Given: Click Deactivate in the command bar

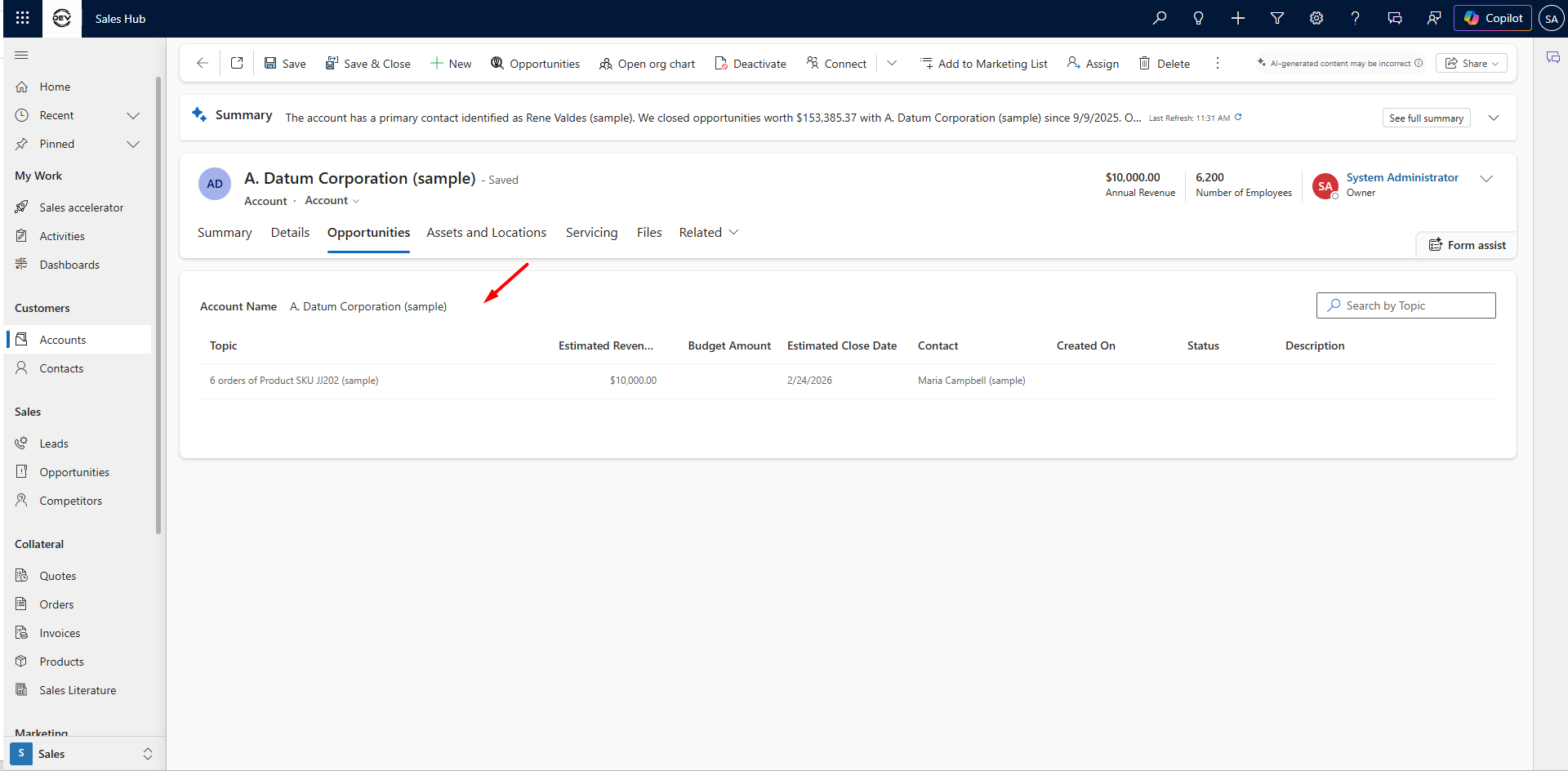Looking at the screenshot, I should click(750, 63).
